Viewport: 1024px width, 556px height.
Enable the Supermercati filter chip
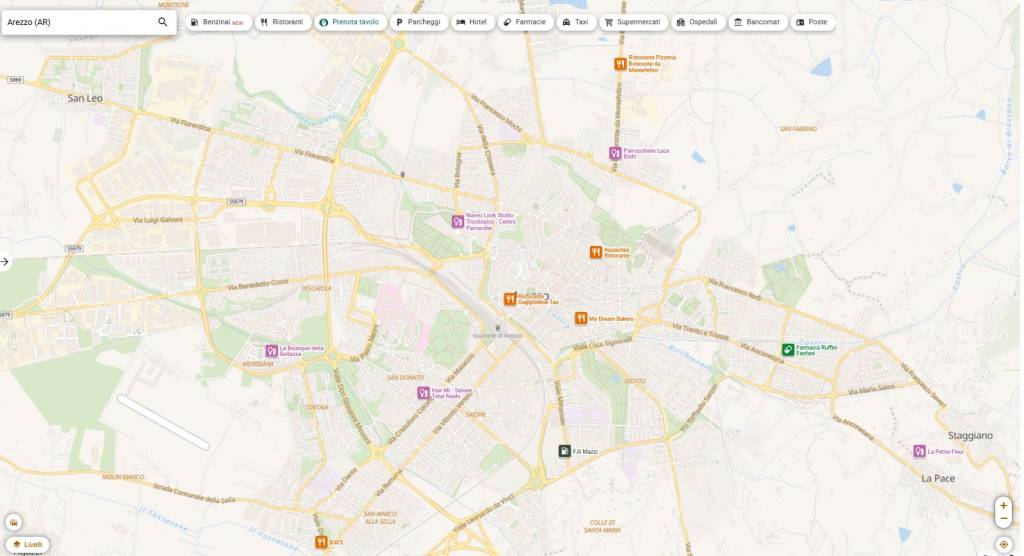pyautogui.click(x=632, y=22)
